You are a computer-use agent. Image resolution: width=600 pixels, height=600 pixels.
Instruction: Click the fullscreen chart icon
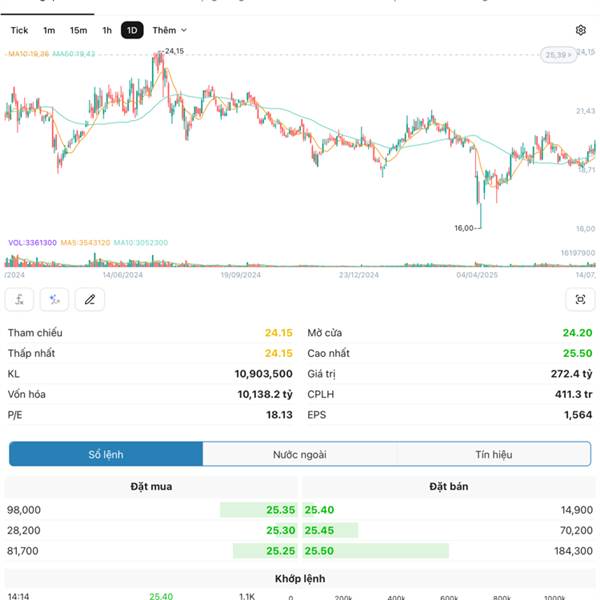click(580, 299)
